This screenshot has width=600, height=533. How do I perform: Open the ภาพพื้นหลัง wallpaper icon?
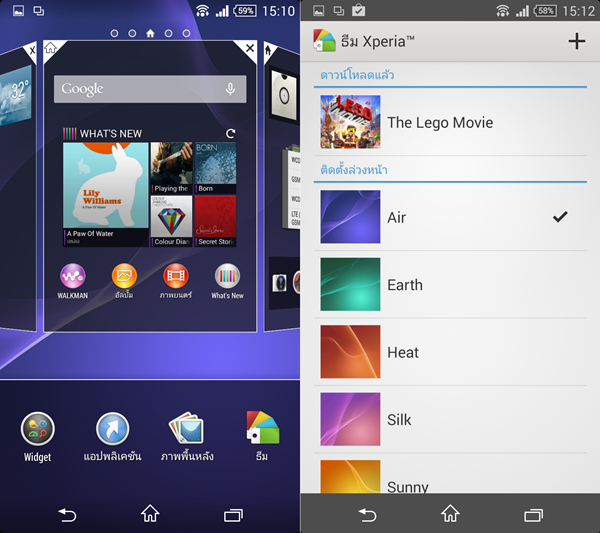point(187,429)
